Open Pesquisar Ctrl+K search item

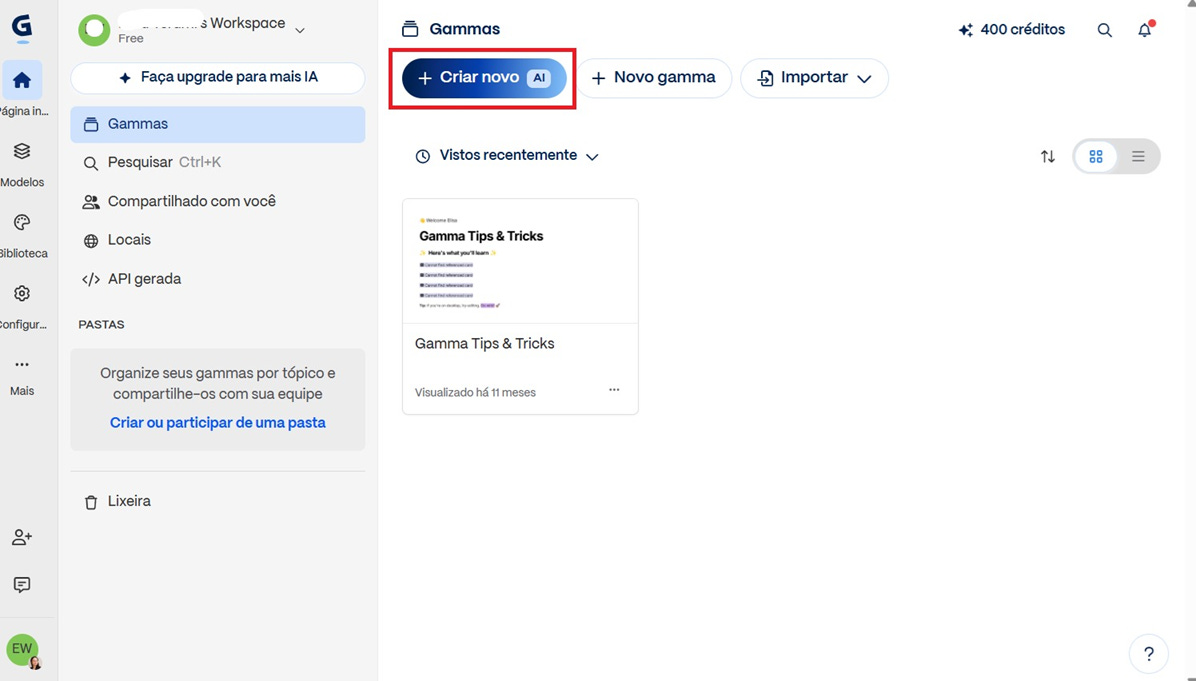(217, 162)
